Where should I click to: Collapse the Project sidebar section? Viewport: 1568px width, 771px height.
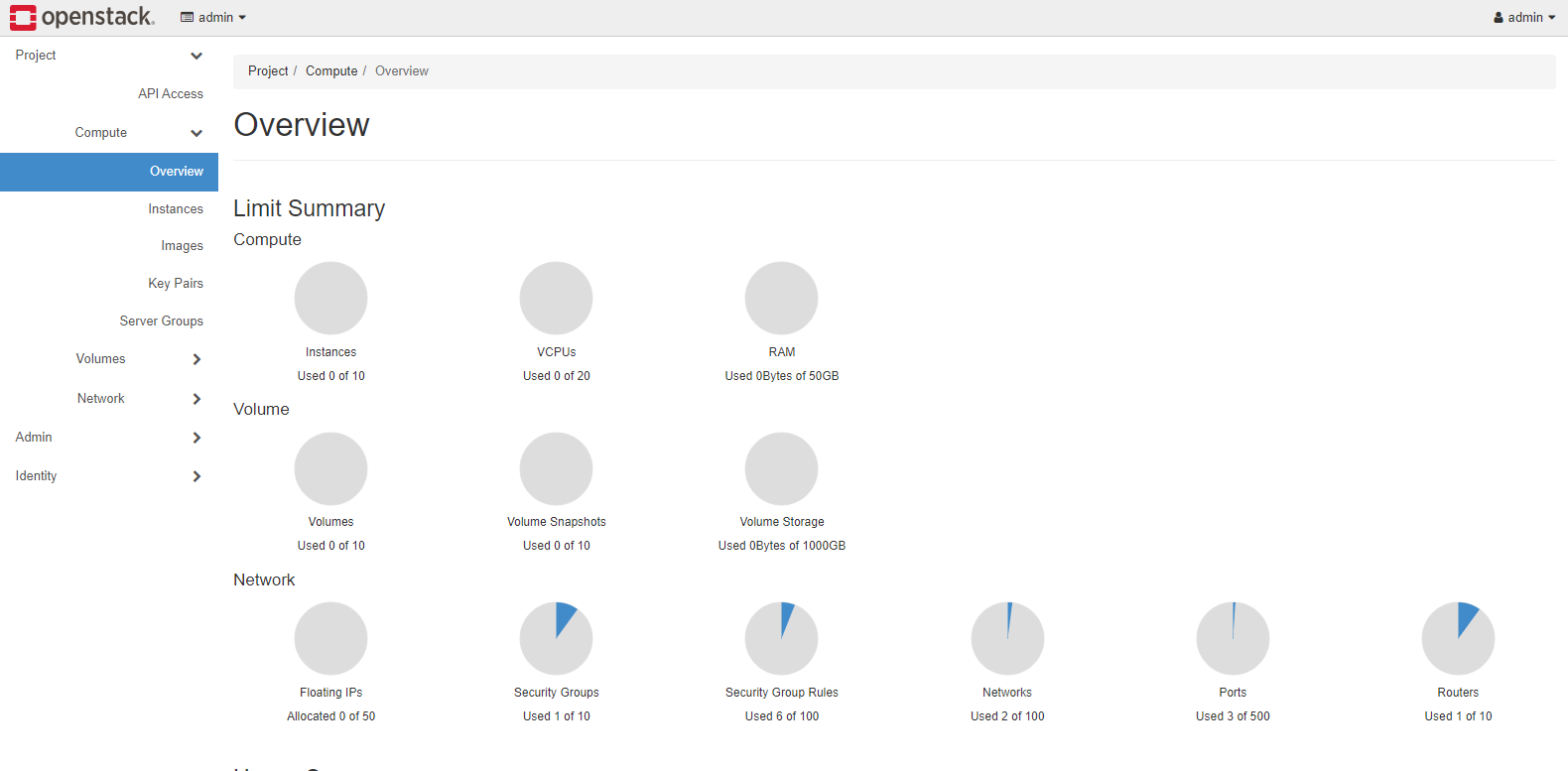(109, 56)
